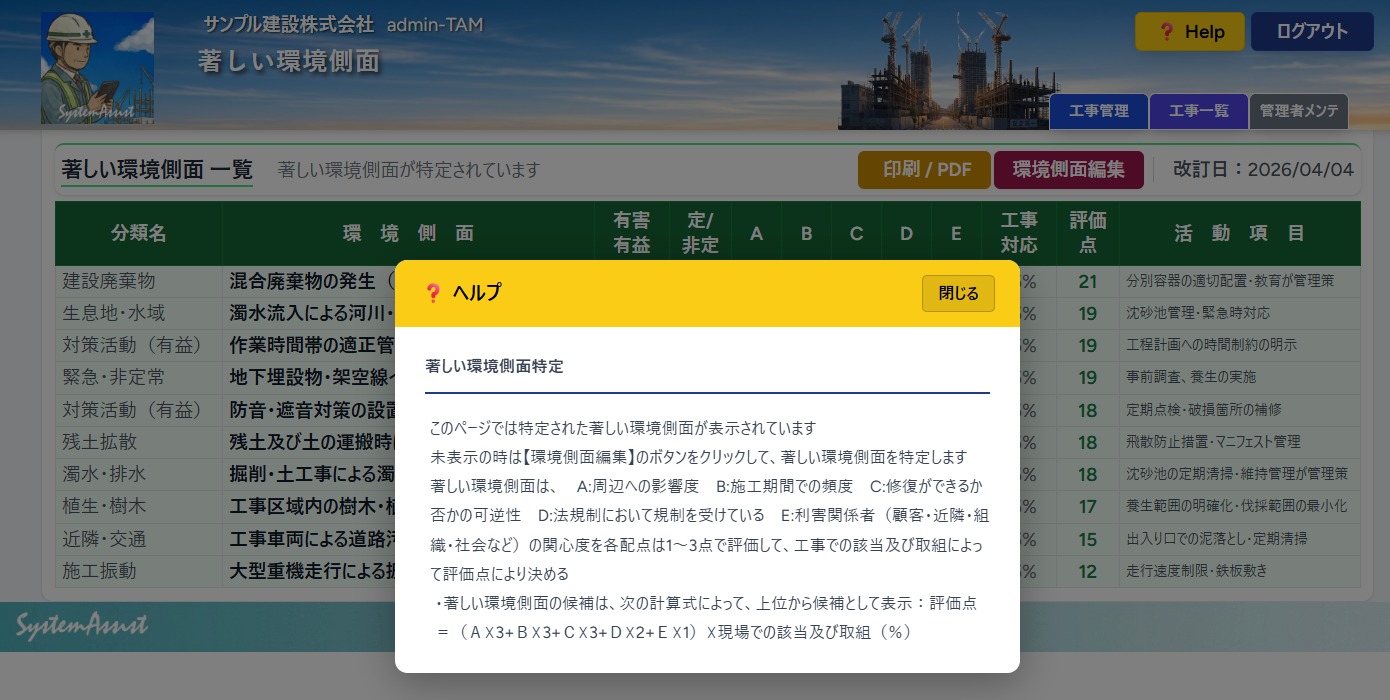The width and height of the screenshot is (1390, 700).
Task: Click the 印刷 / PDF button
Action: point(924,170)
